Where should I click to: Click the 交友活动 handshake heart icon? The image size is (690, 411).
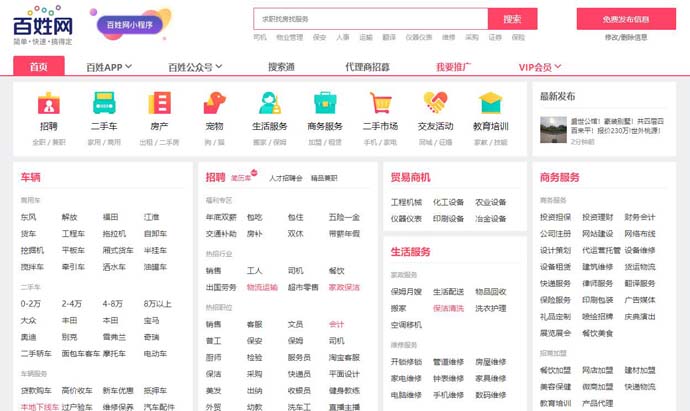[436, 103]
